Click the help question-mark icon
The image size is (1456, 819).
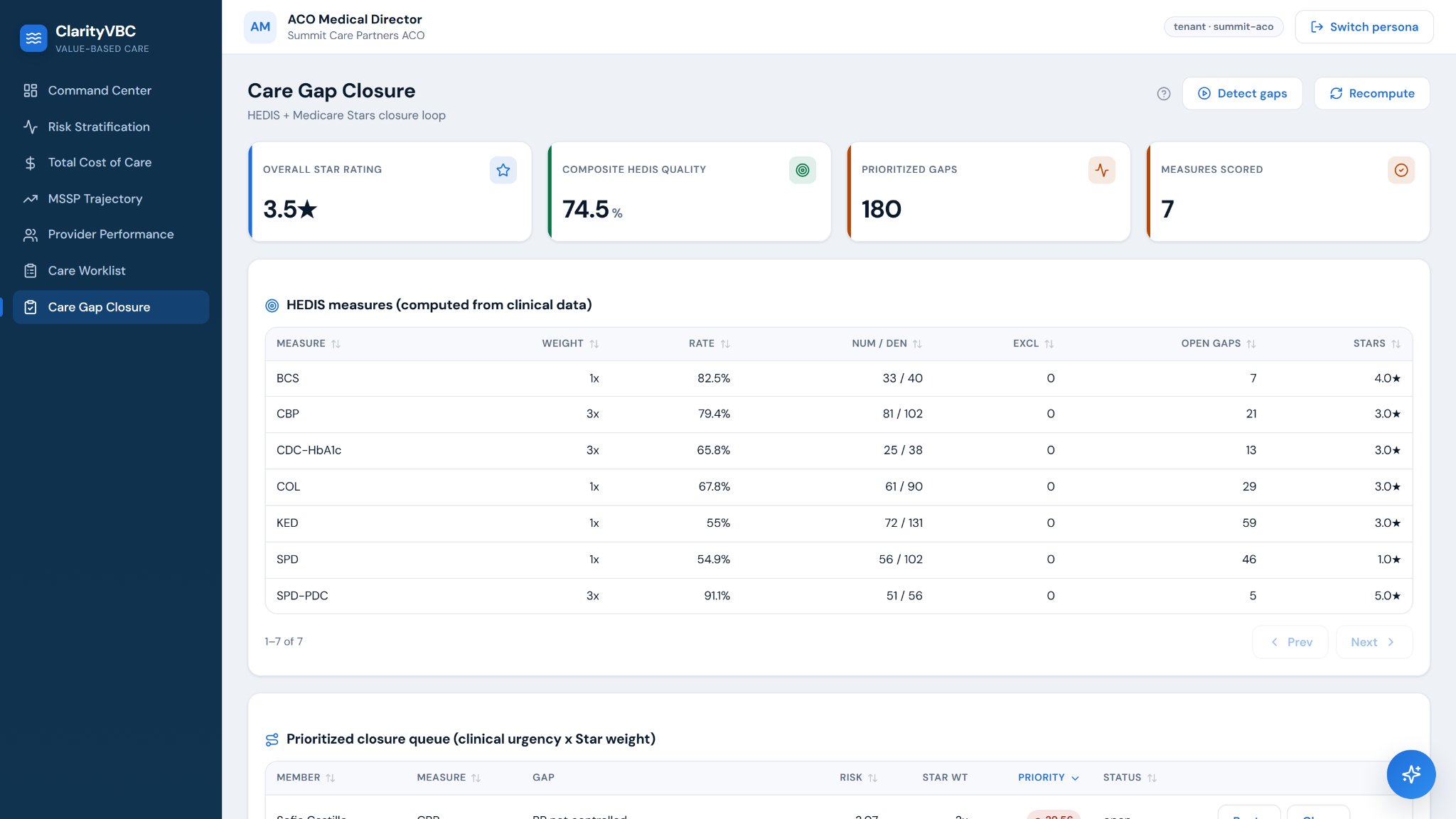[x=1164, y=94]
